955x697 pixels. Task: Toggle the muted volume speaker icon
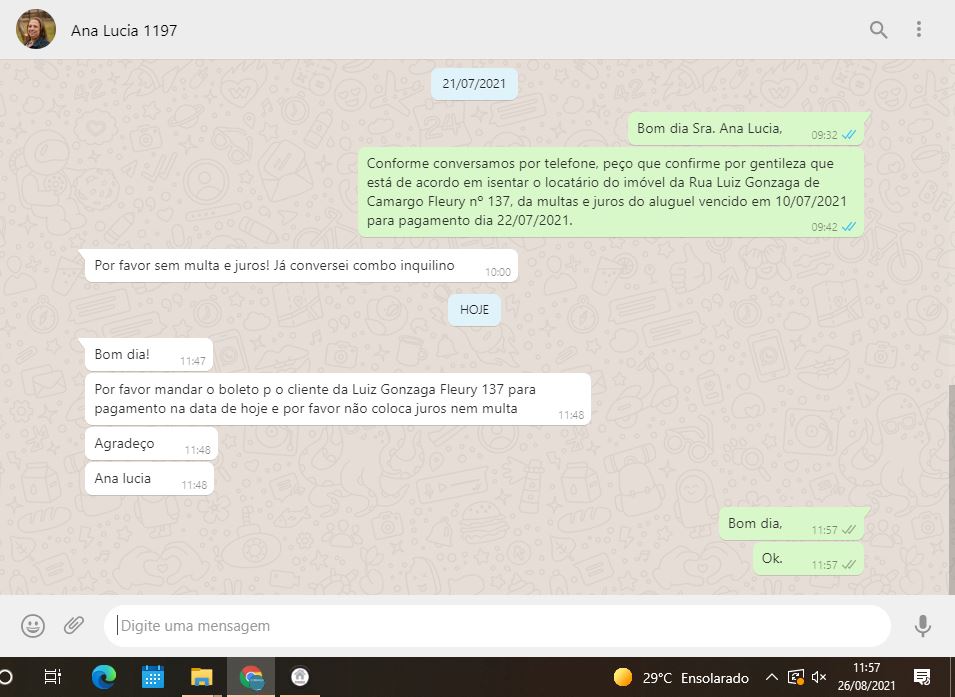(819, 677)
